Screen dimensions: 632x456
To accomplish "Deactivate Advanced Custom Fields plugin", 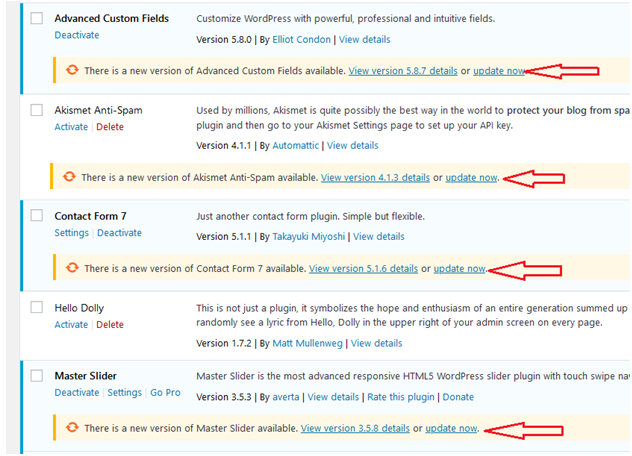I will click(77, 35).
